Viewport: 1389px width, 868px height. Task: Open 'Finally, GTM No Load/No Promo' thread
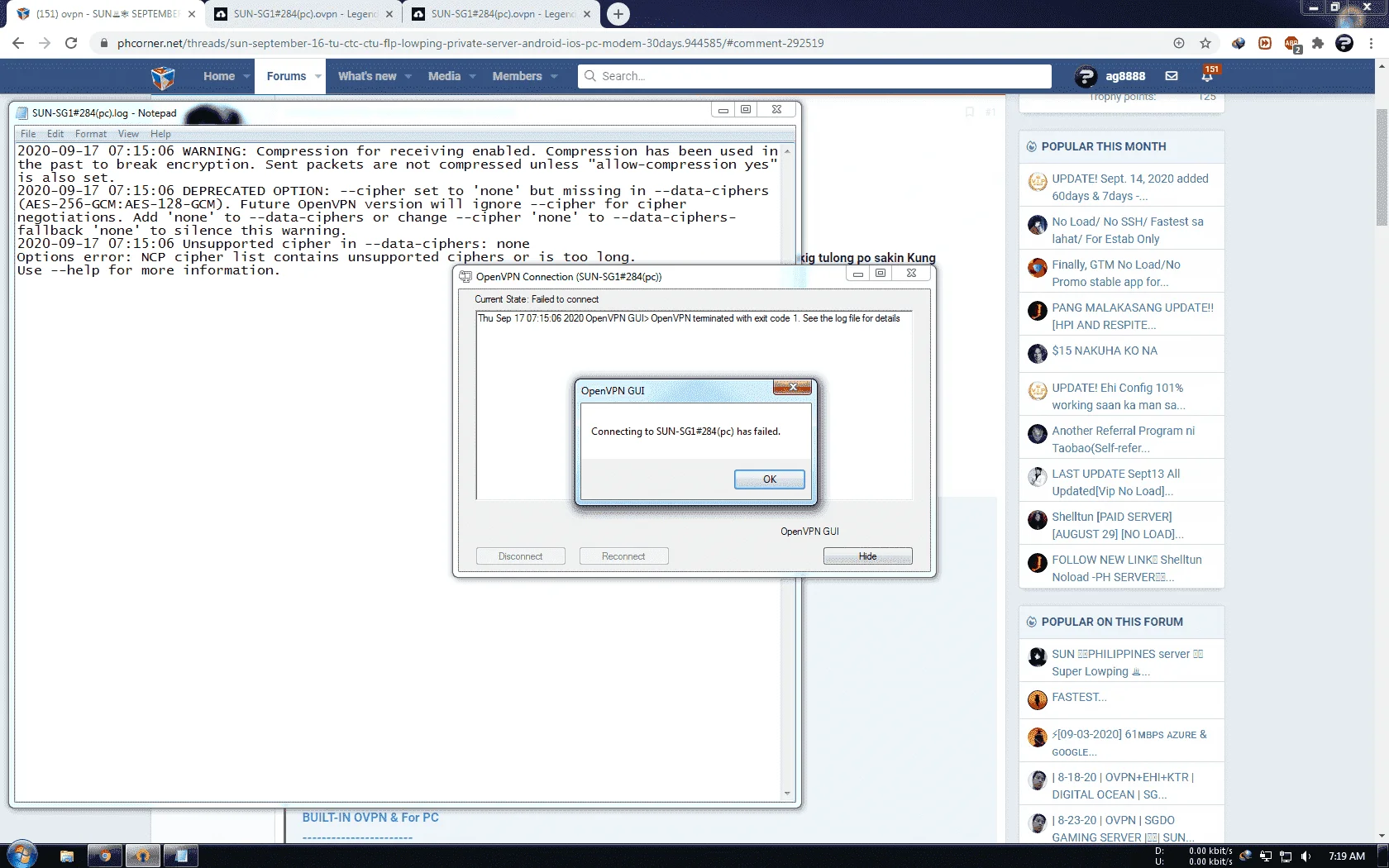(1115, 273)
